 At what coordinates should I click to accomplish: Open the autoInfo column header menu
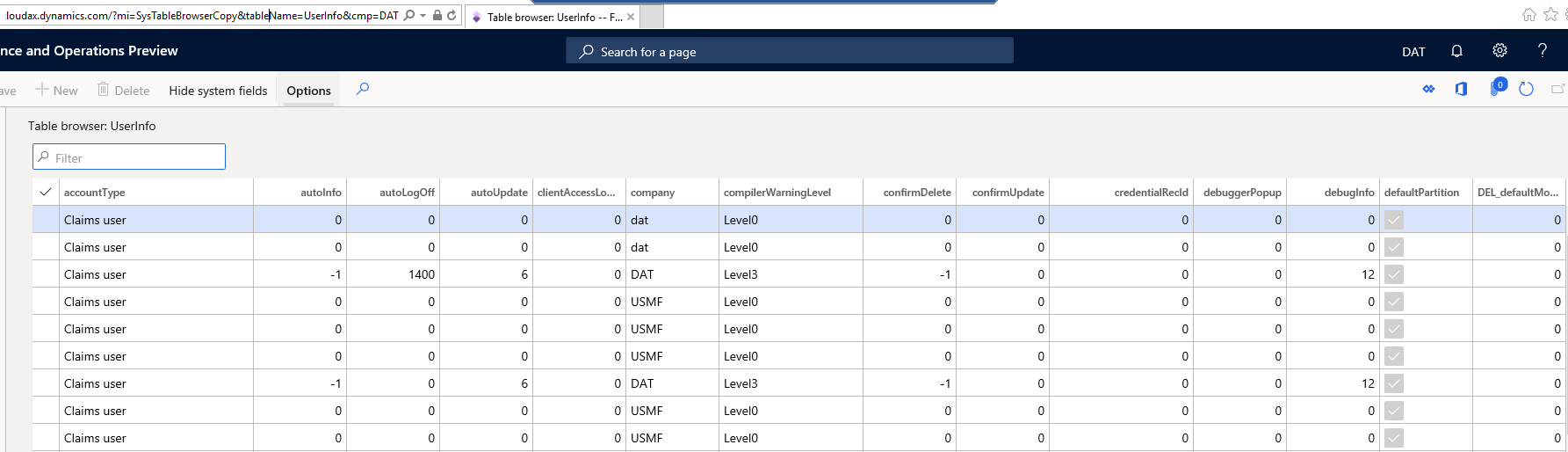click(300, 193)
